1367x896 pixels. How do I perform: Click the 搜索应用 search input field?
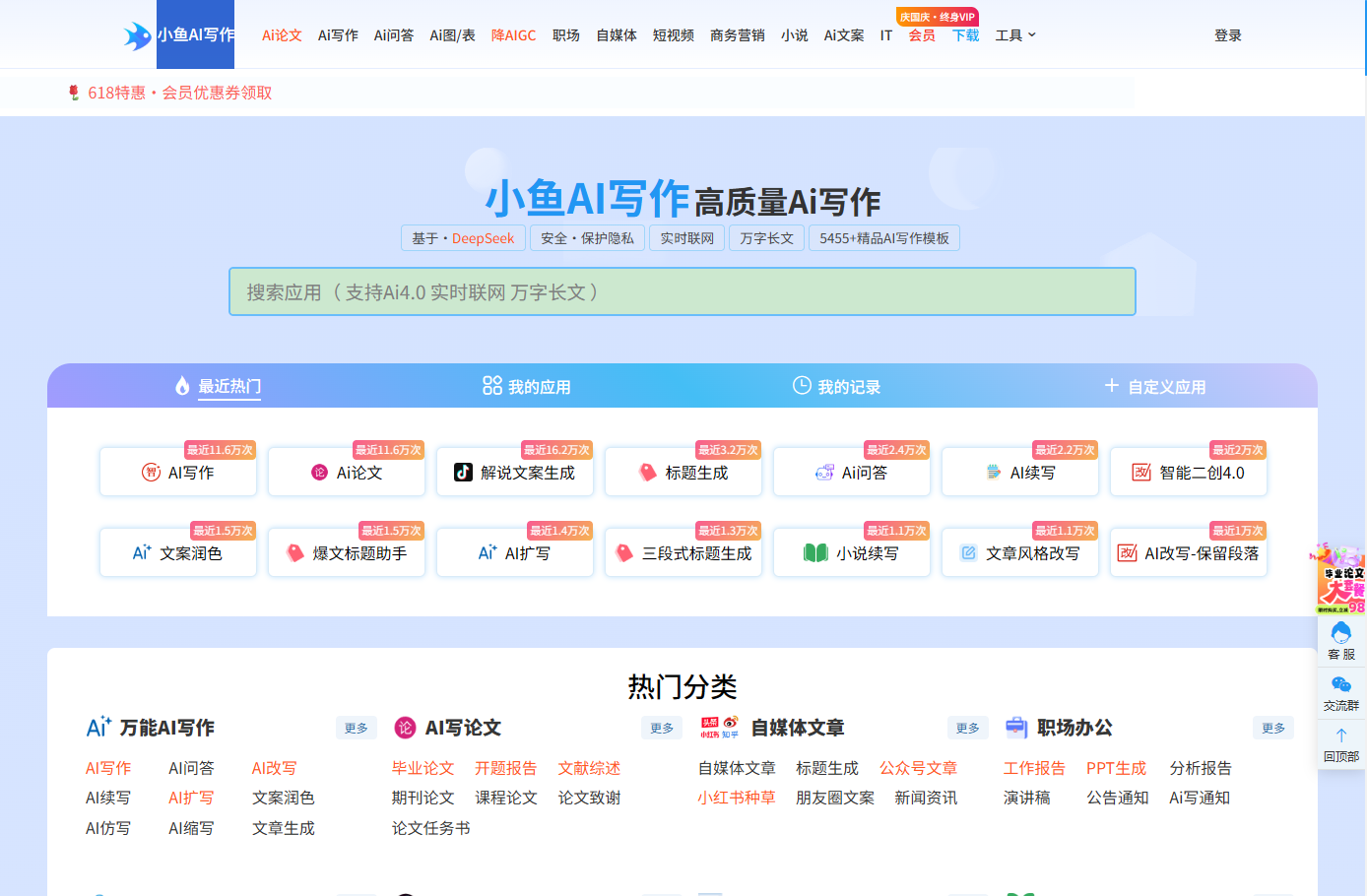(683, 291)
